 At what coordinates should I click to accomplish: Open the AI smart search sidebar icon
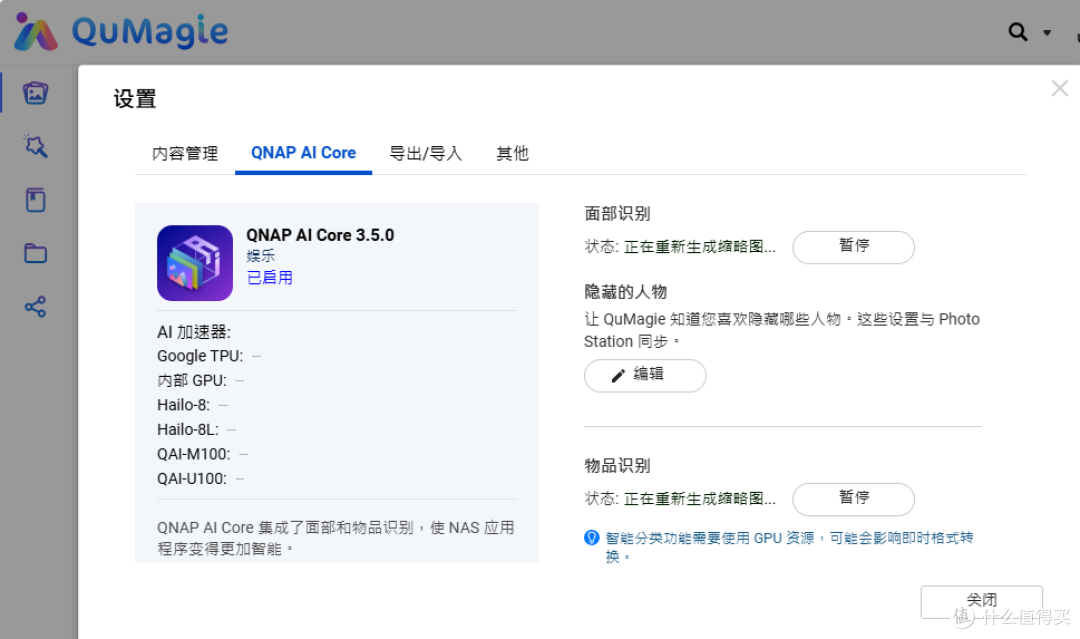[x=35, y=146]
